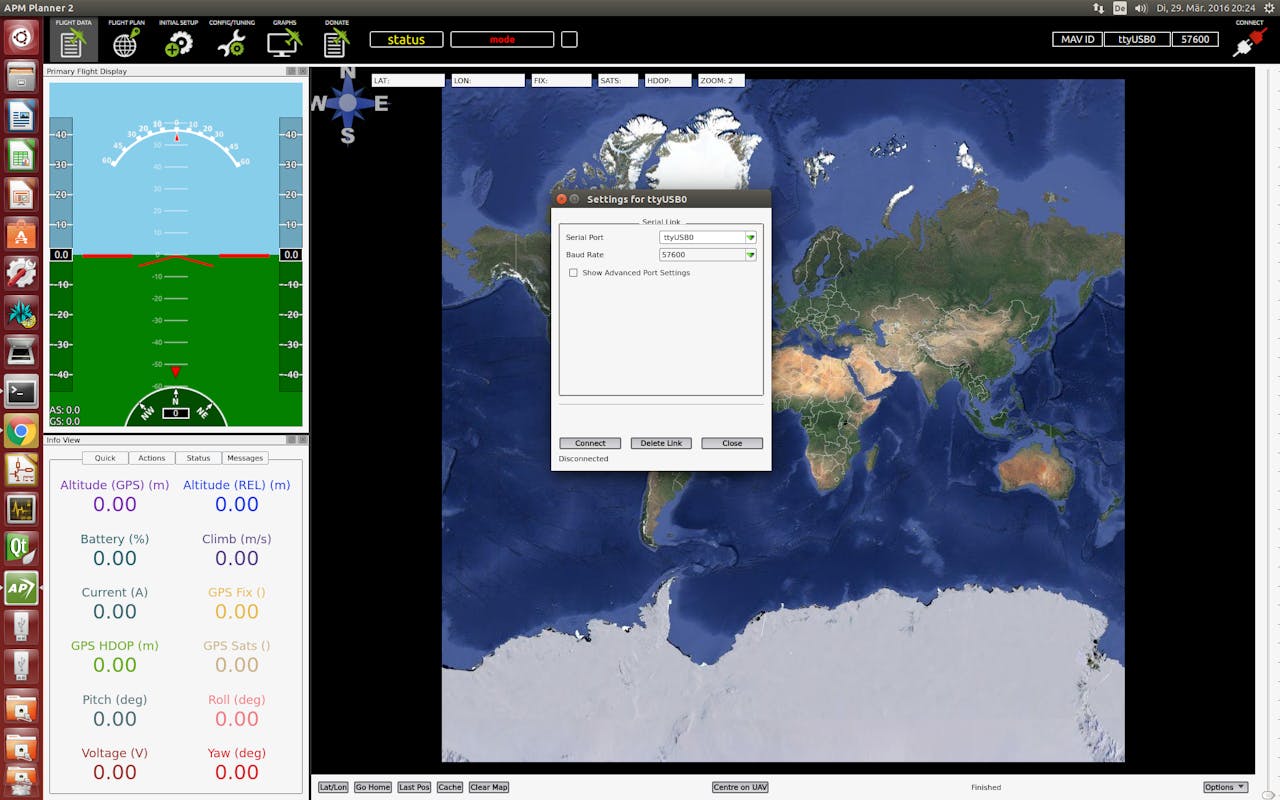Click the Donate toolbar icon
The height and width of the screenshot is (800, 1280).
(336, 42)
